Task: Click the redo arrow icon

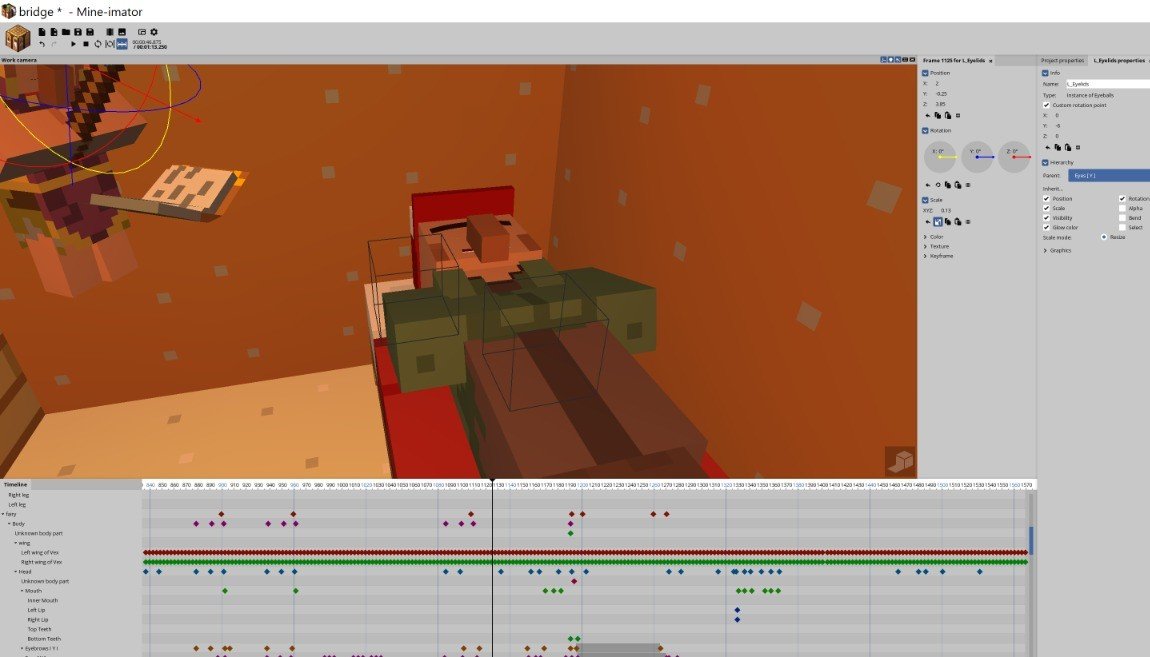Action: tap(54, 44)
